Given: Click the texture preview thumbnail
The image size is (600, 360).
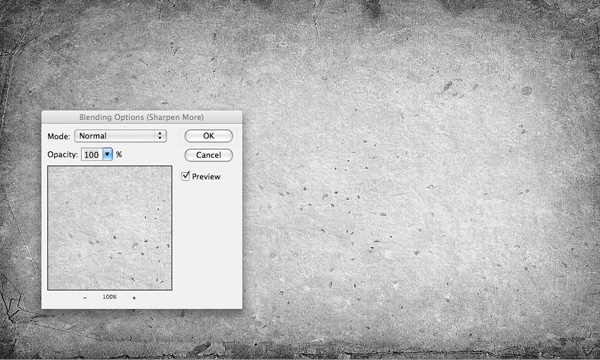Looking at the screenshot, I should (110, 228).
